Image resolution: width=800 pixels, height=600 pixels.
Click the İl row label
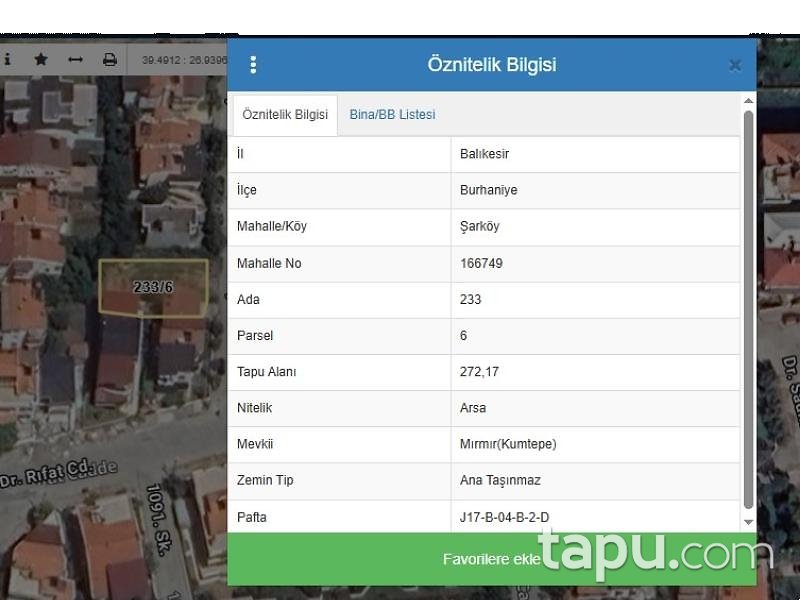(x=240, y=154)
